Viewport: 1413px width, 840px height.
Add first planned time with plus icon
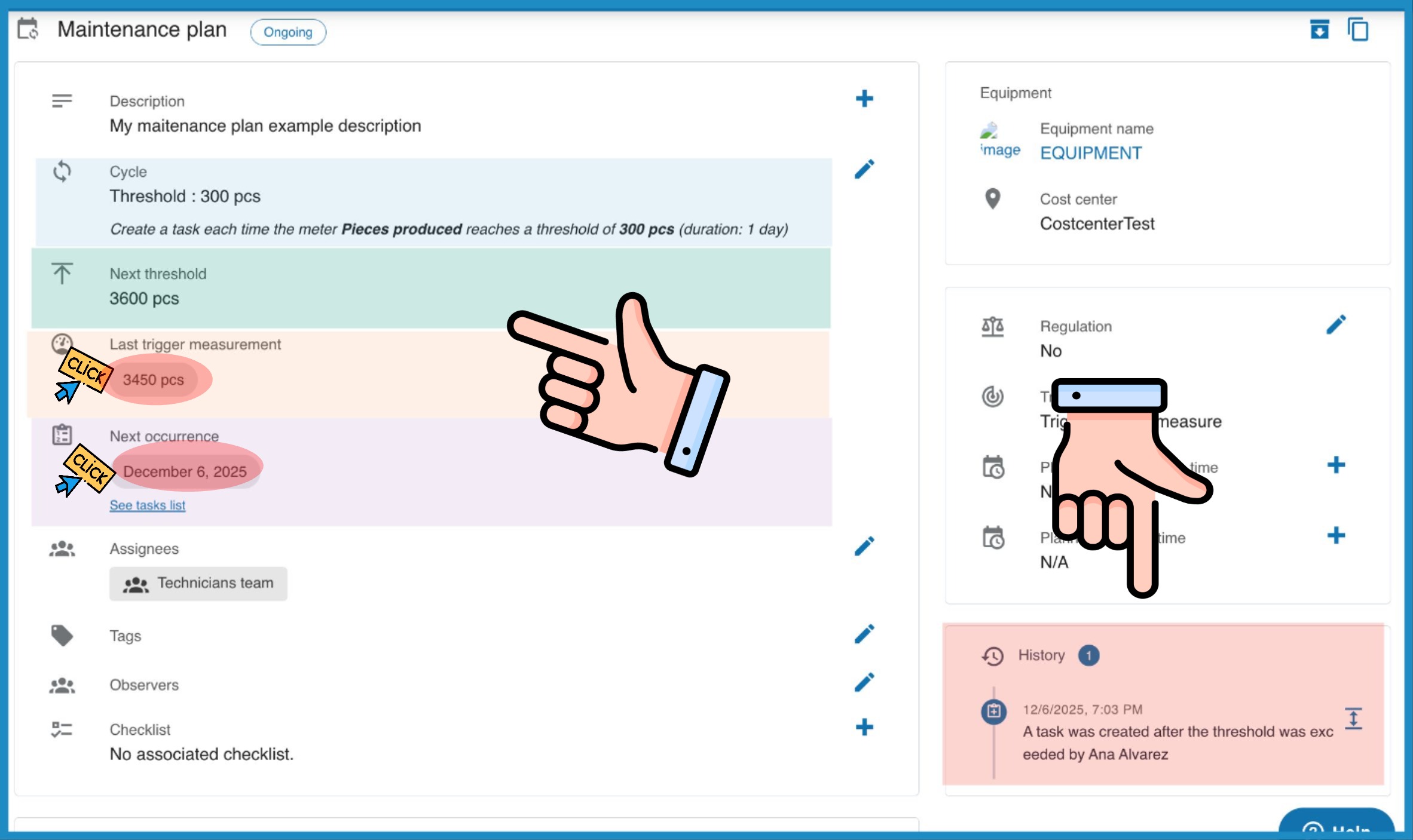[1336, 465]
